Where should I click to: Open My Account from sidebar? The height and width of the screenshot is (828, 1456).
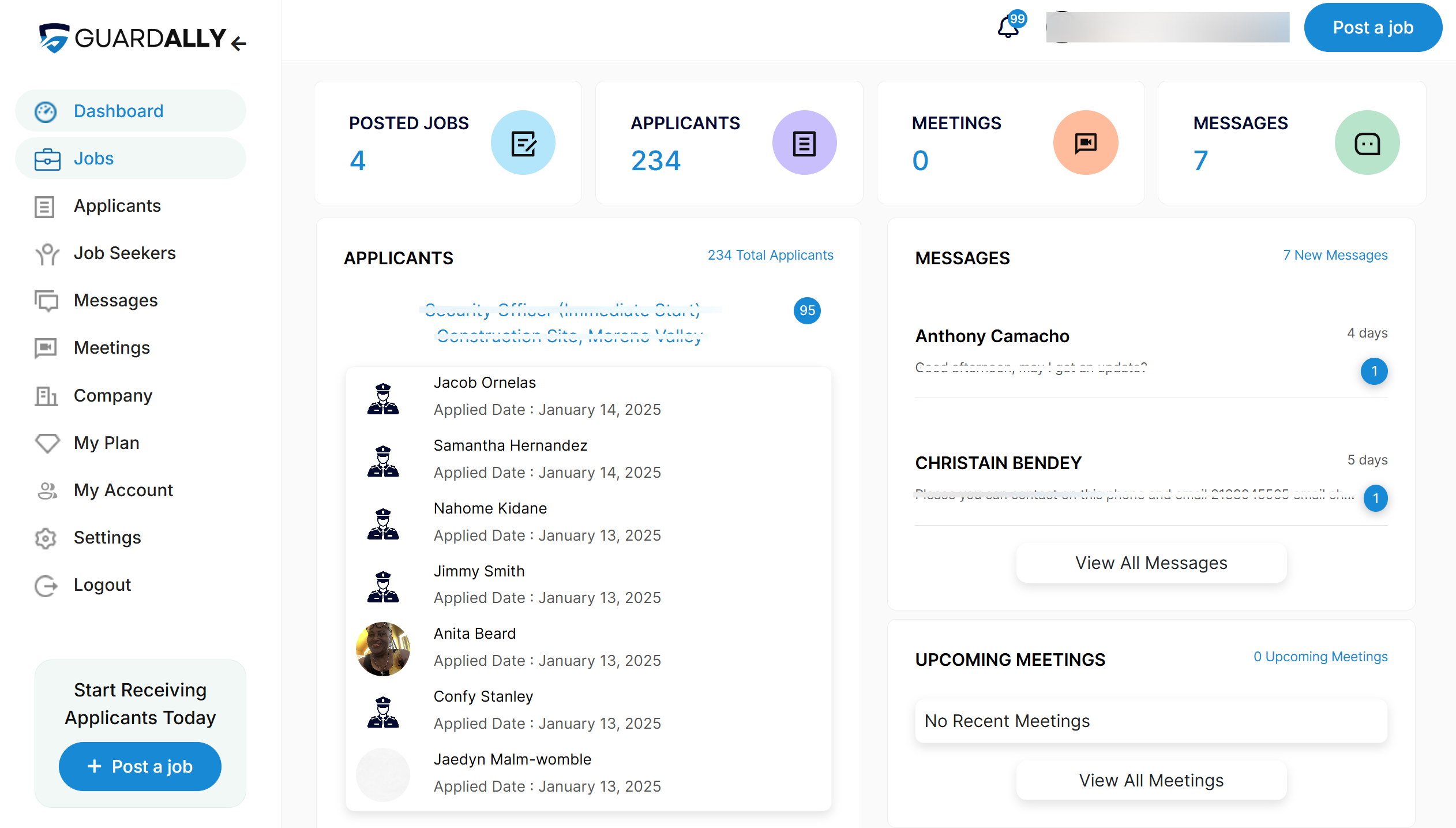[x=123, y=490]
